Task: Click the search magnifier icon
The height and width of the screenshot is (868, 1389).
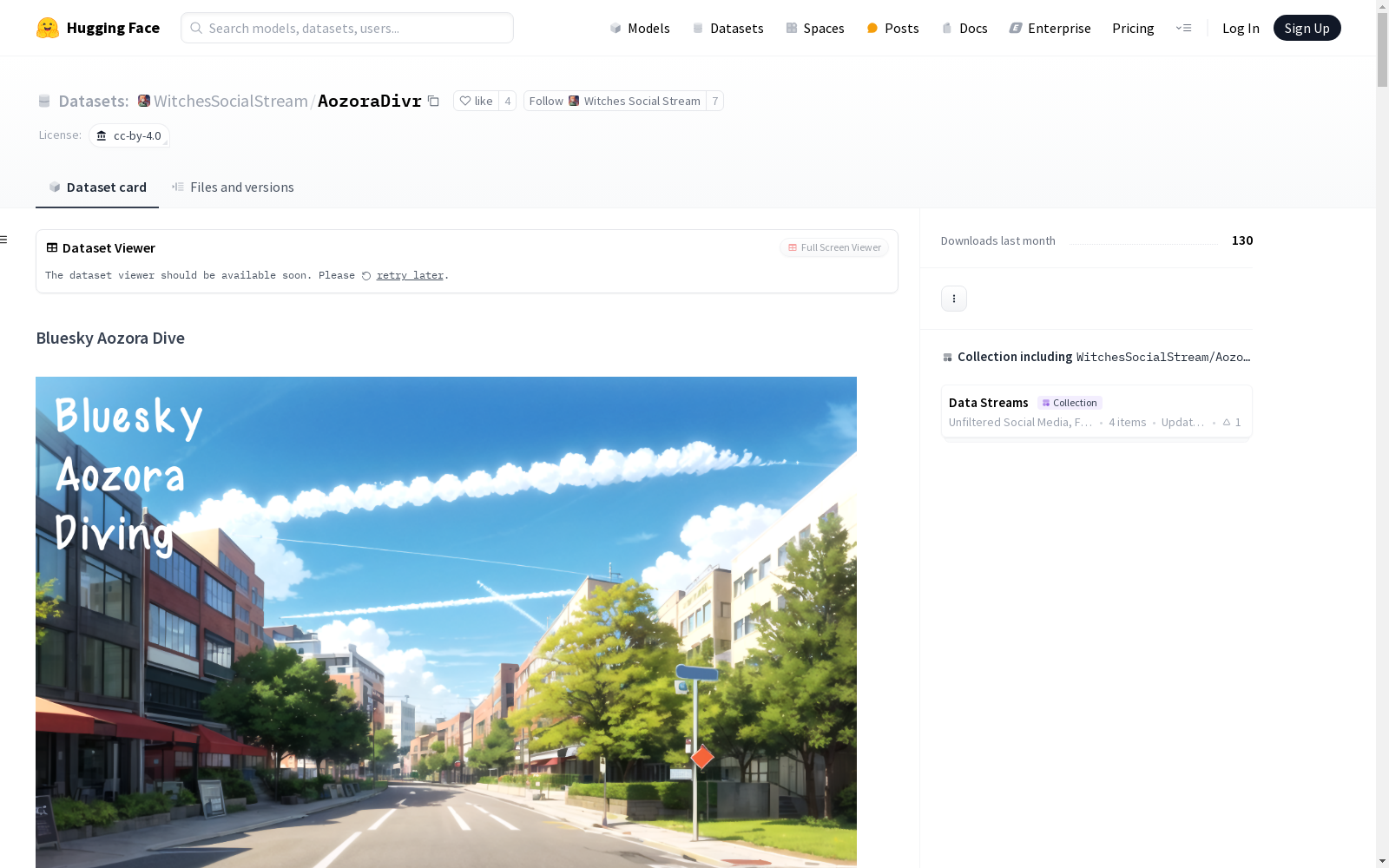Action: pyautogui.click(x=196, y=28)
